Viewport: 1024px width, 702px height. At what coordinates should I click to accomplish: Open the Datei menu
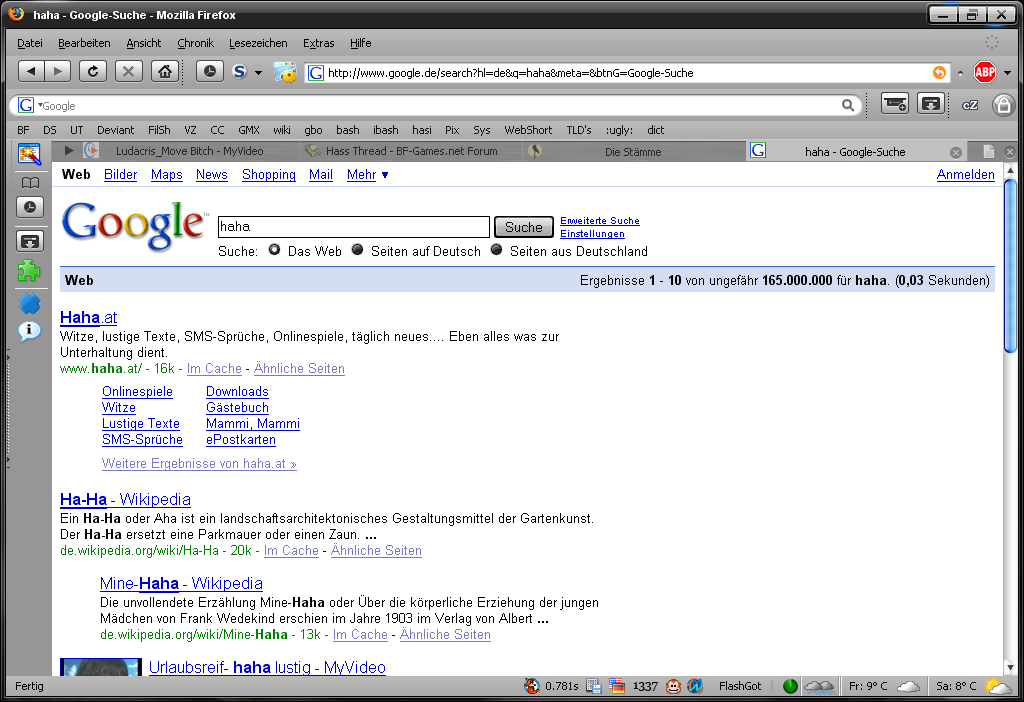[x=30, y=43]
